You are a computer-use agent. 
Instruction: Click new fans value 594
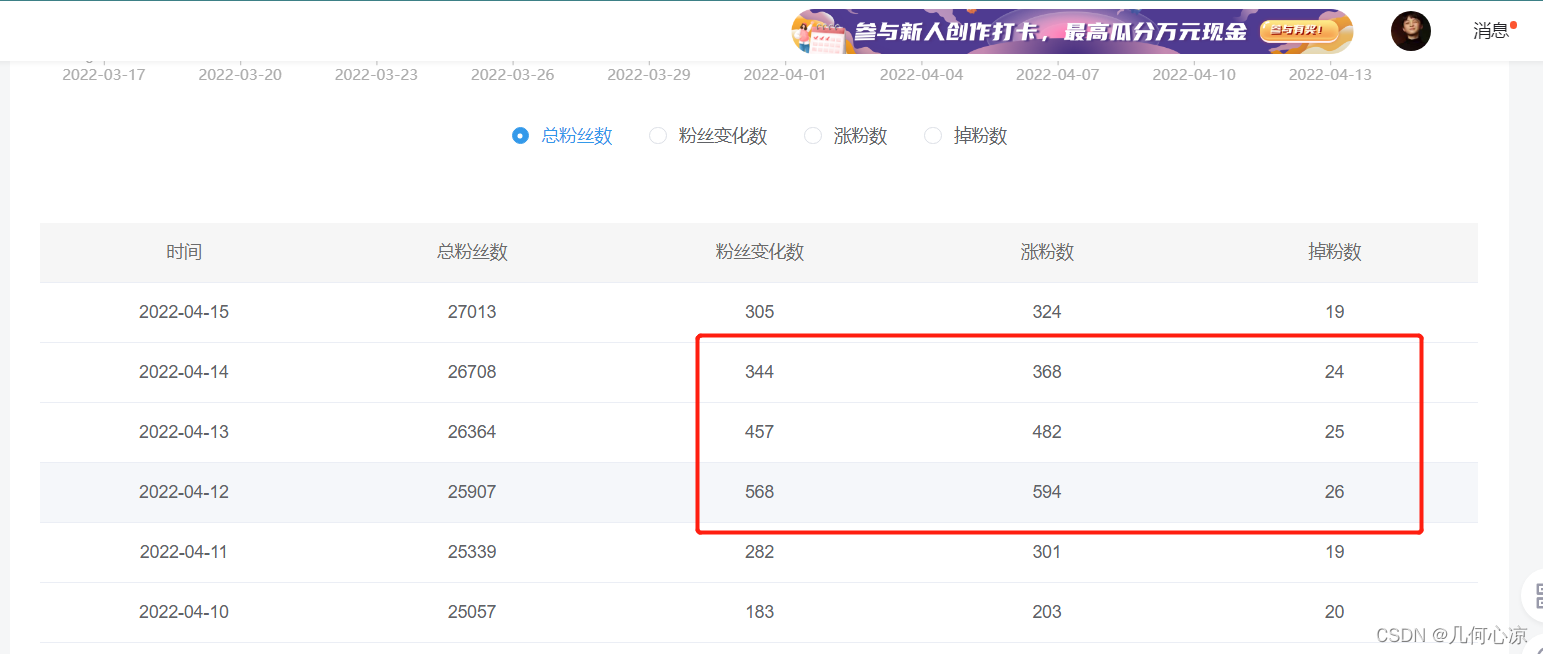tap(1047, 492)
